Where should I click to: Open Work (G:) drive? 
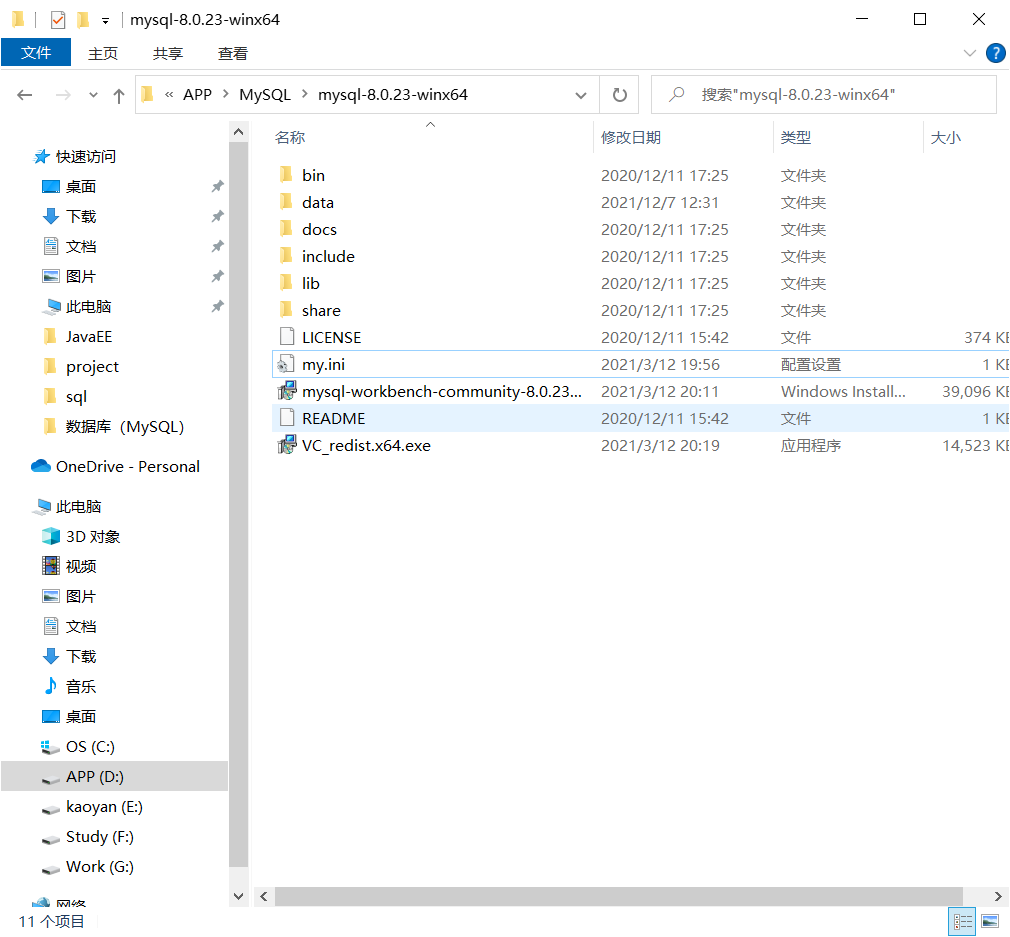pos(100,867)
